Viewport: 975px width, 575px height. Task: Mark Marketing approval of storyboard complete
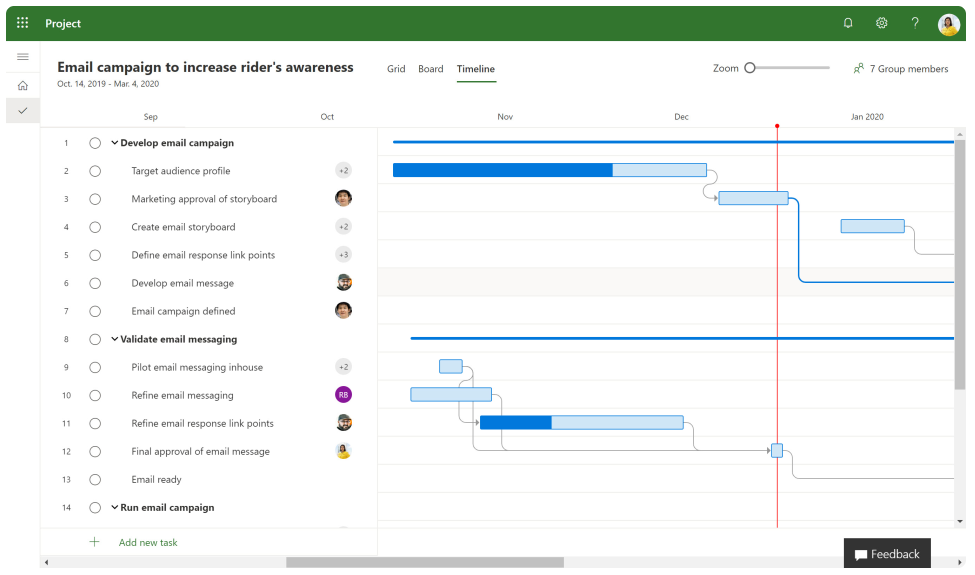(x=95, y=199)
